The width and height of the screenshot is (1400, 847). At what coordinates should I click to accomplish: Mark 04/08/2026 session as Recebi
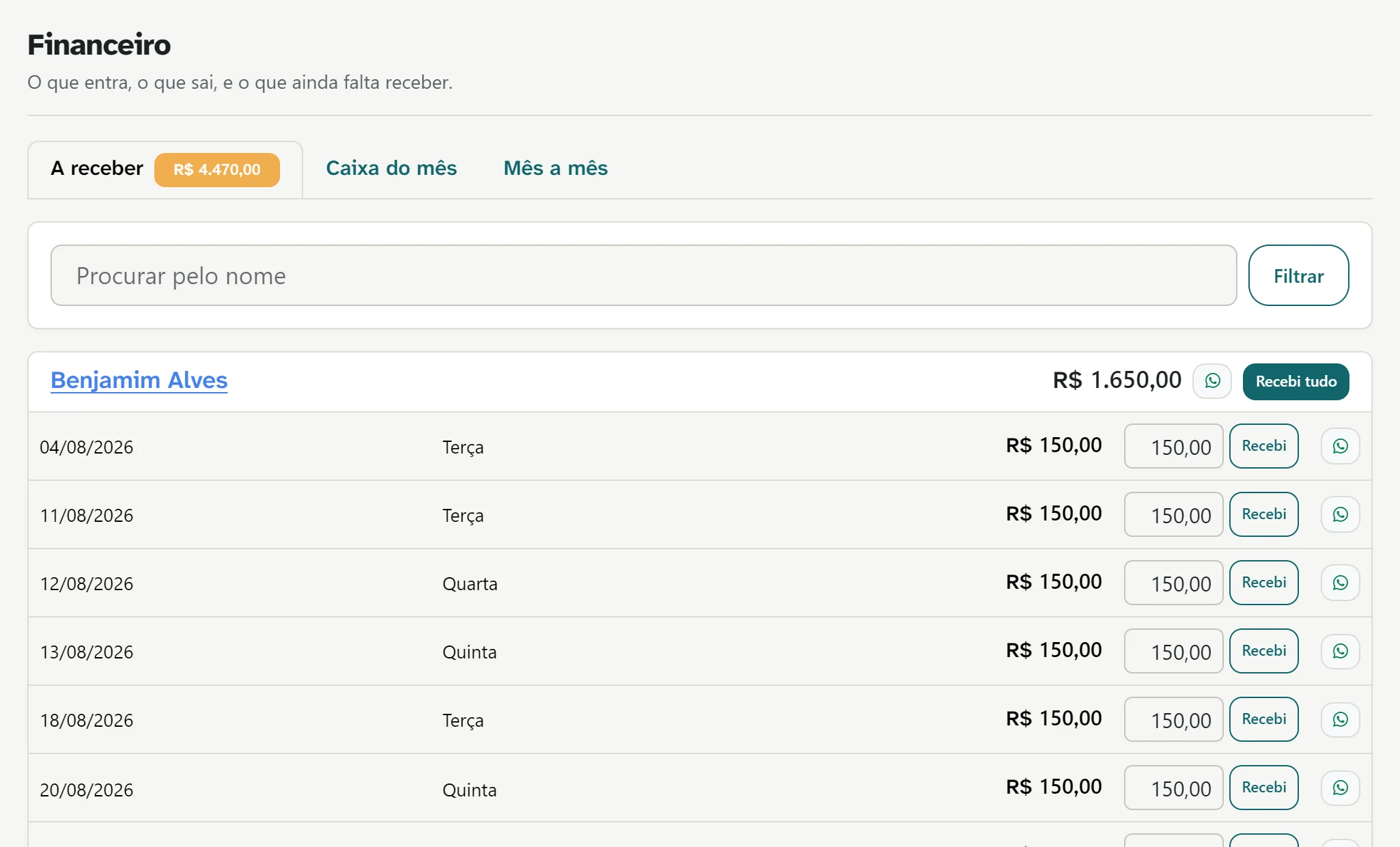pos(1263,446)
